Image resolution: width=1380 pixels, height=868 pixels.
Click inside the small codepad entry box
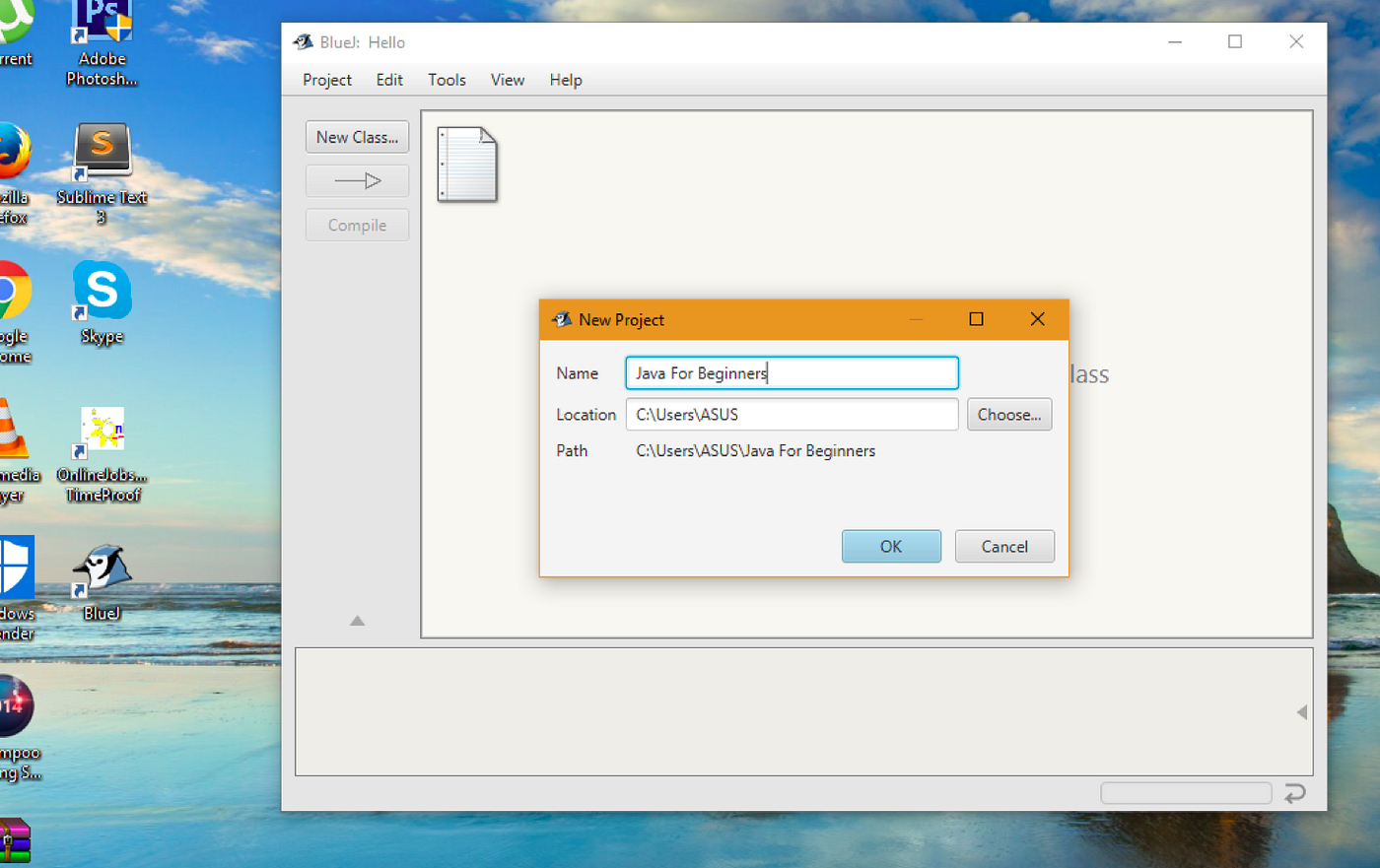[x=1187, y=793]
